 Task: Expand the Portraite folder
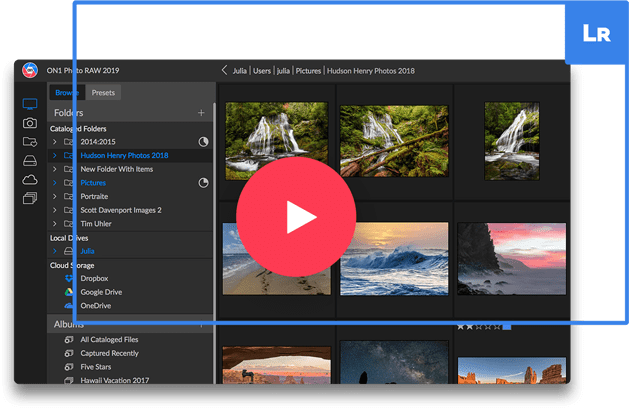point(55,197)
